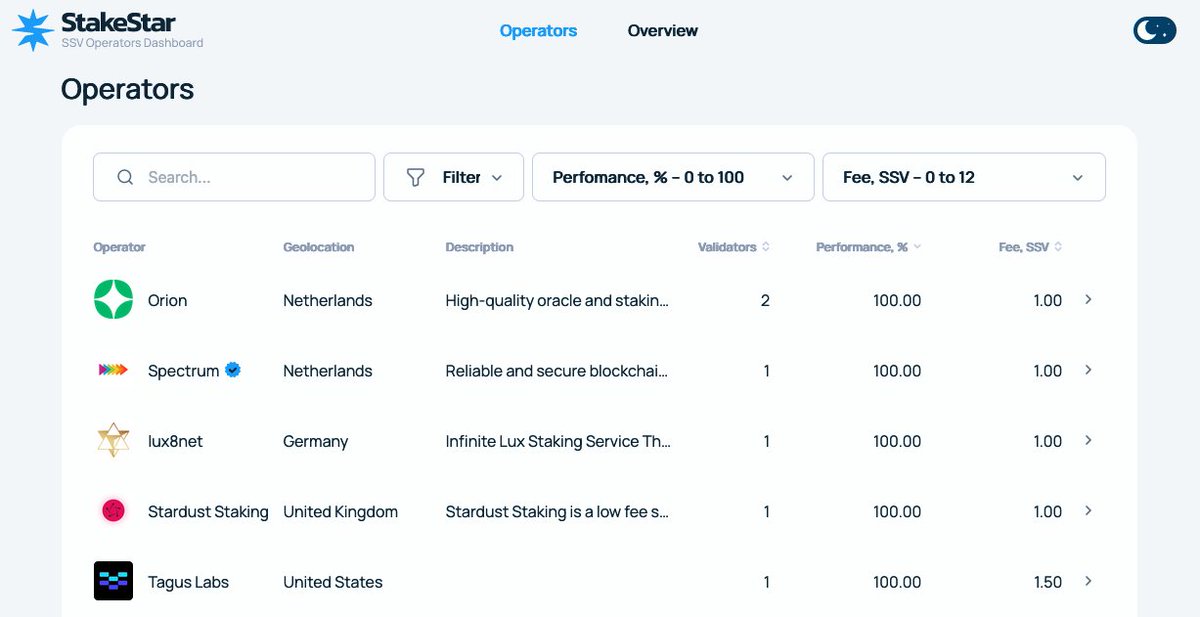1200x617 pixels.
Task: Click the Tagus Labs operator name
Action: 188,582
